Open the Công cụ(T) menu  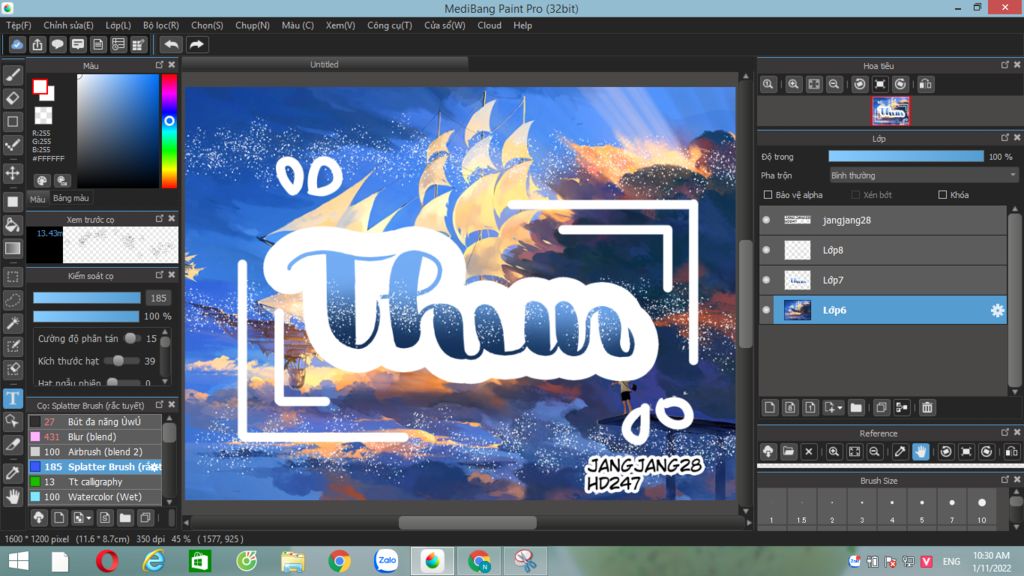point(389,25)
